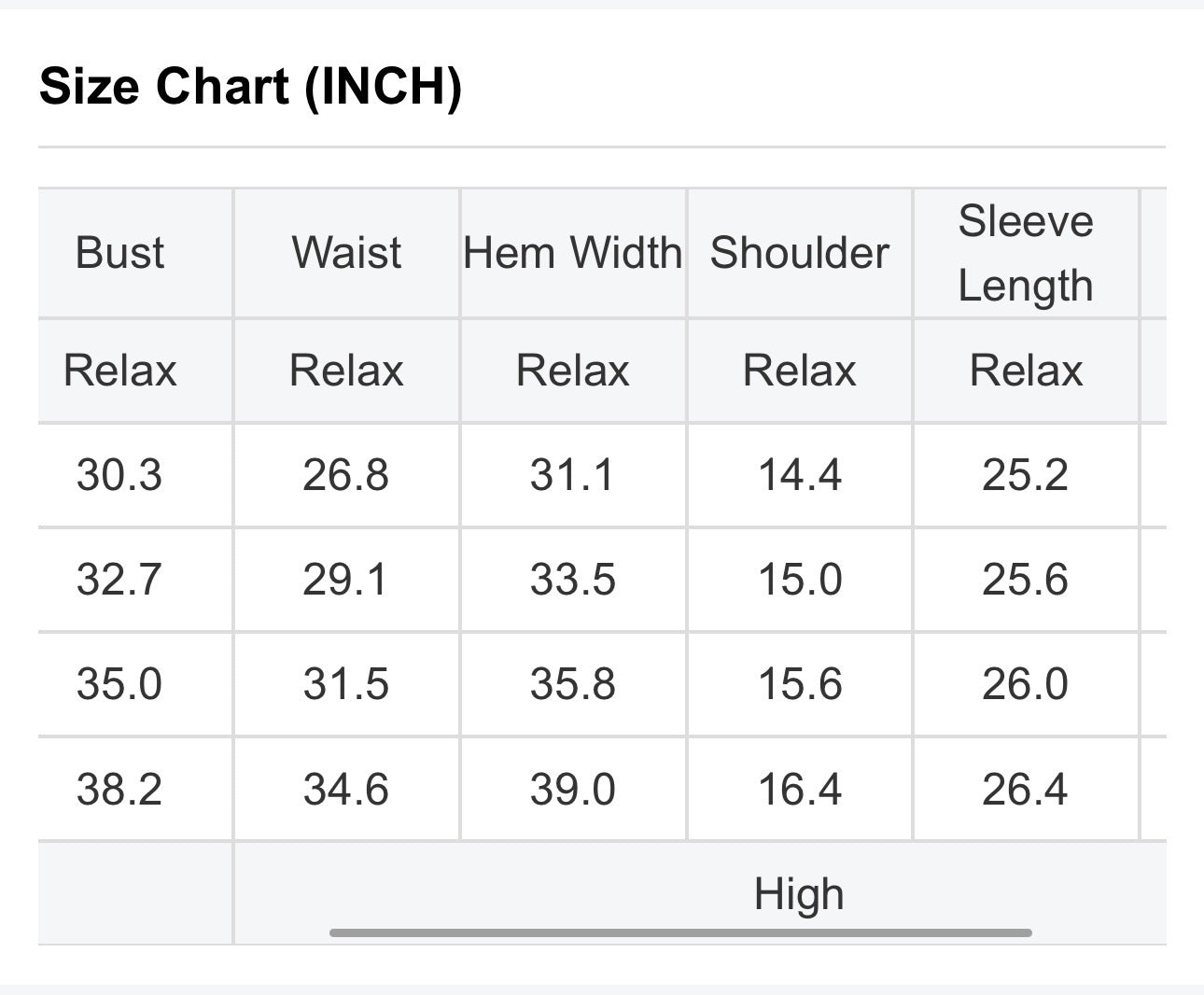This screenshot has height=995, width=1204.
Task: Select the Sleeve Length column header
Action: click(1026, 253)
